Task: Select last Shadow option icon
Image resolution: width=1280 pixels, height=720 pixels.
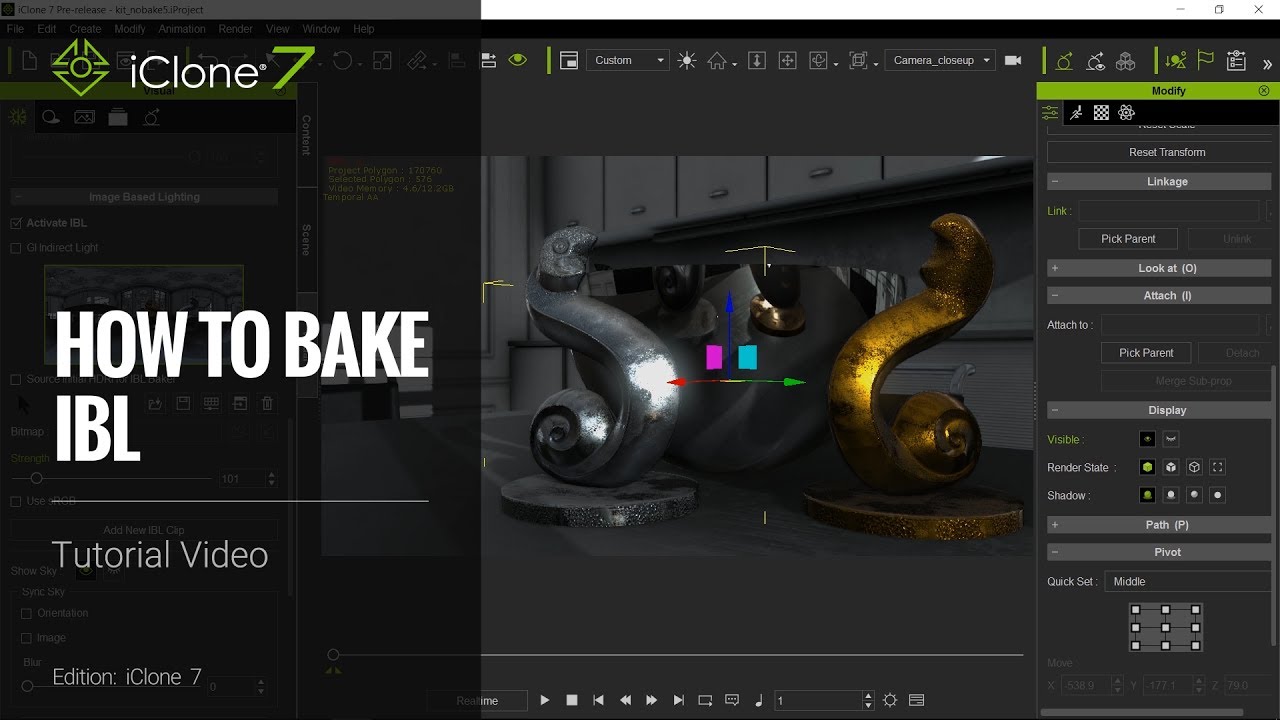Action: 1217,495
